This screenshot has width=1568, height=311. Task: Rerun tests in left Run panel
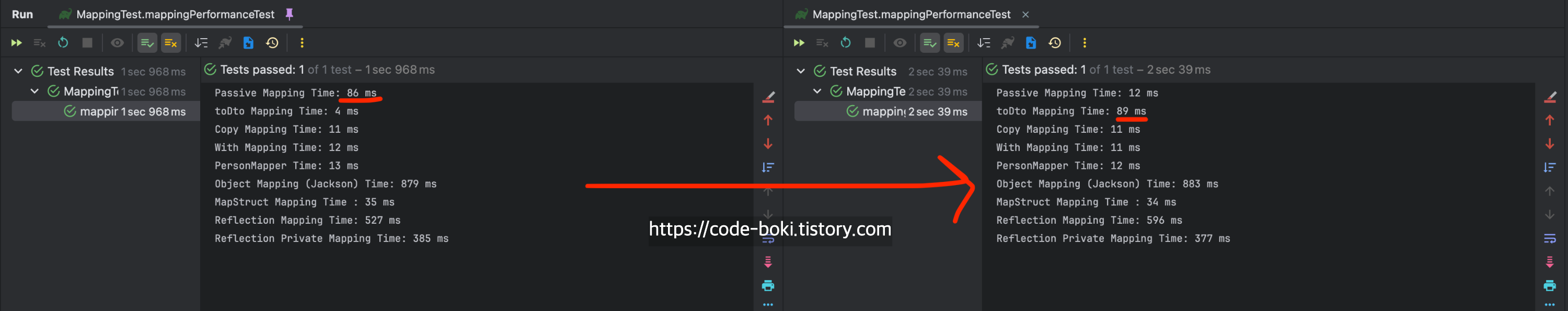pos(16,43)
